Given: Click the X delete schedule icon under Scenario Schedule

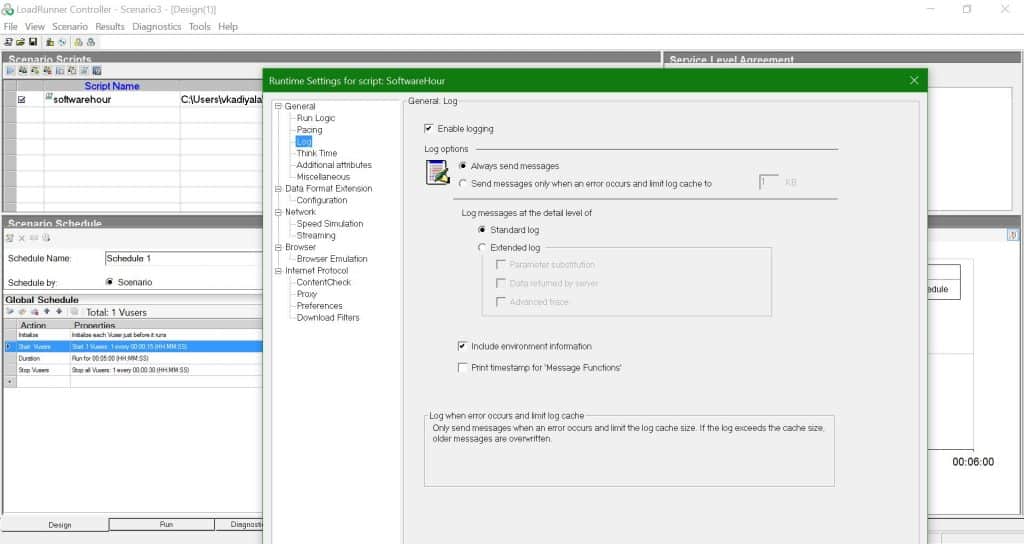Looking at the screenshot, I should pos(22,238).
